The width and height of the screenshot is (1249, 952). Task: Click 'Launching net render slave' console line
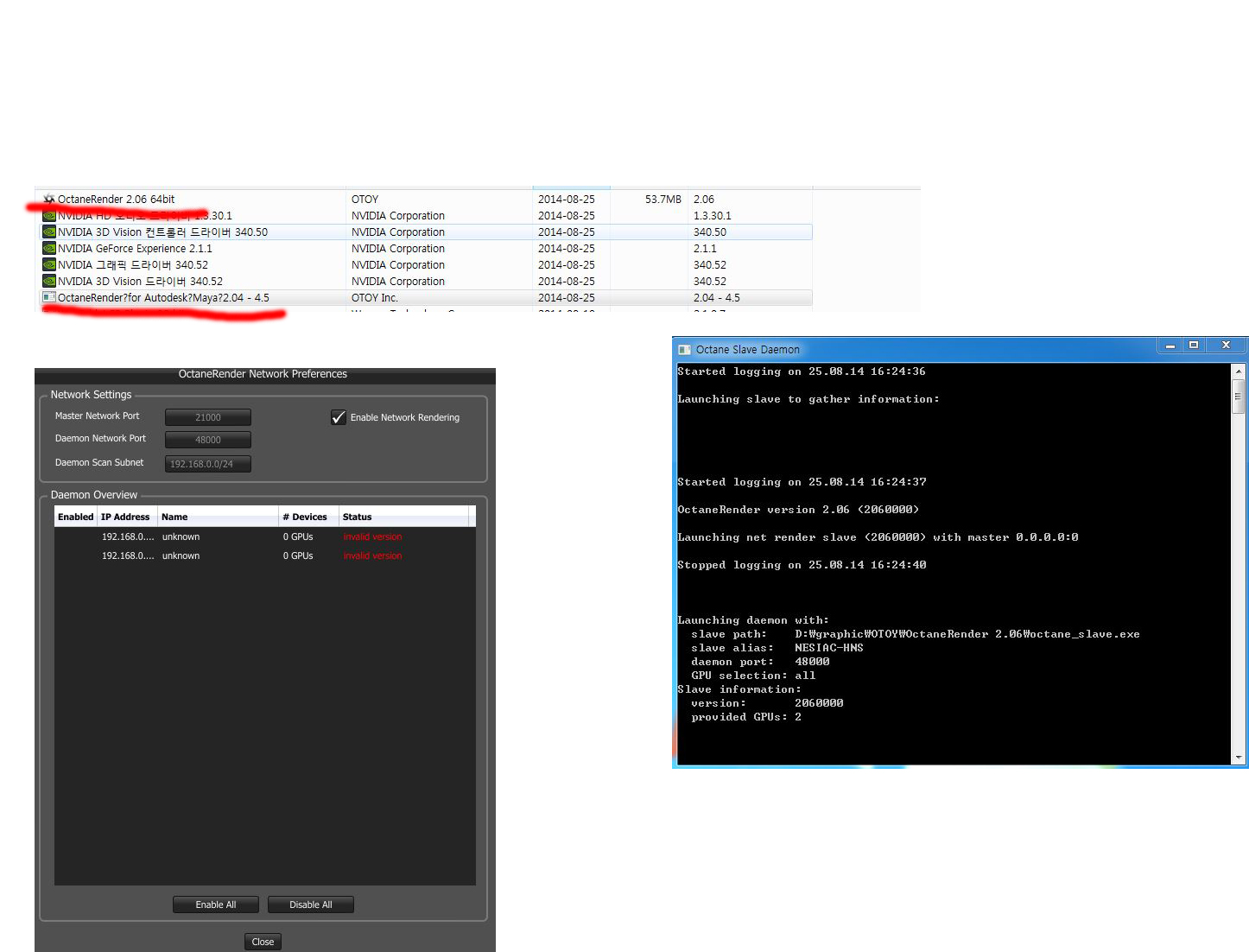(878, 537)
